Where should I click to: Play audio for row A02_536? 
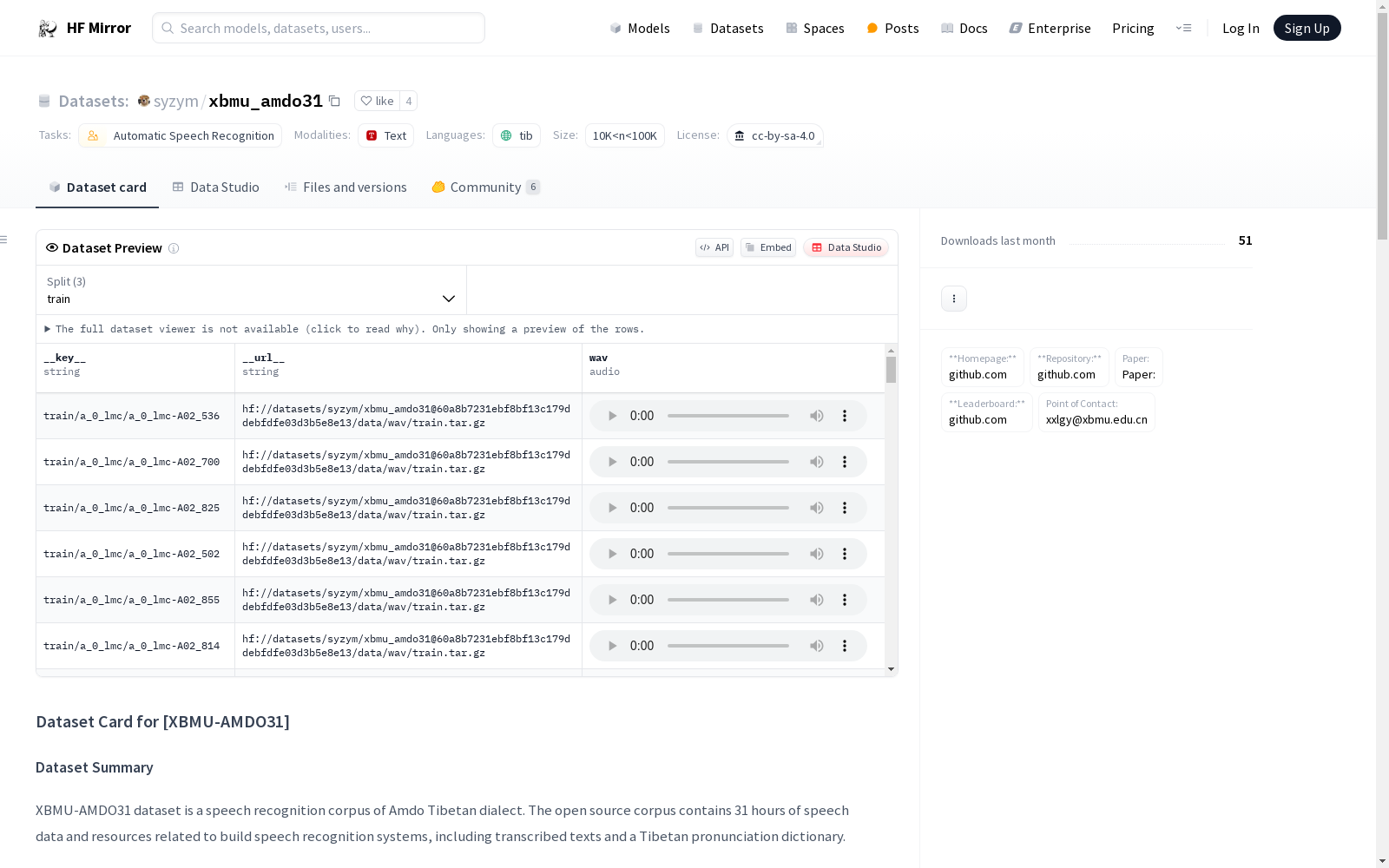tap(612, 416)
